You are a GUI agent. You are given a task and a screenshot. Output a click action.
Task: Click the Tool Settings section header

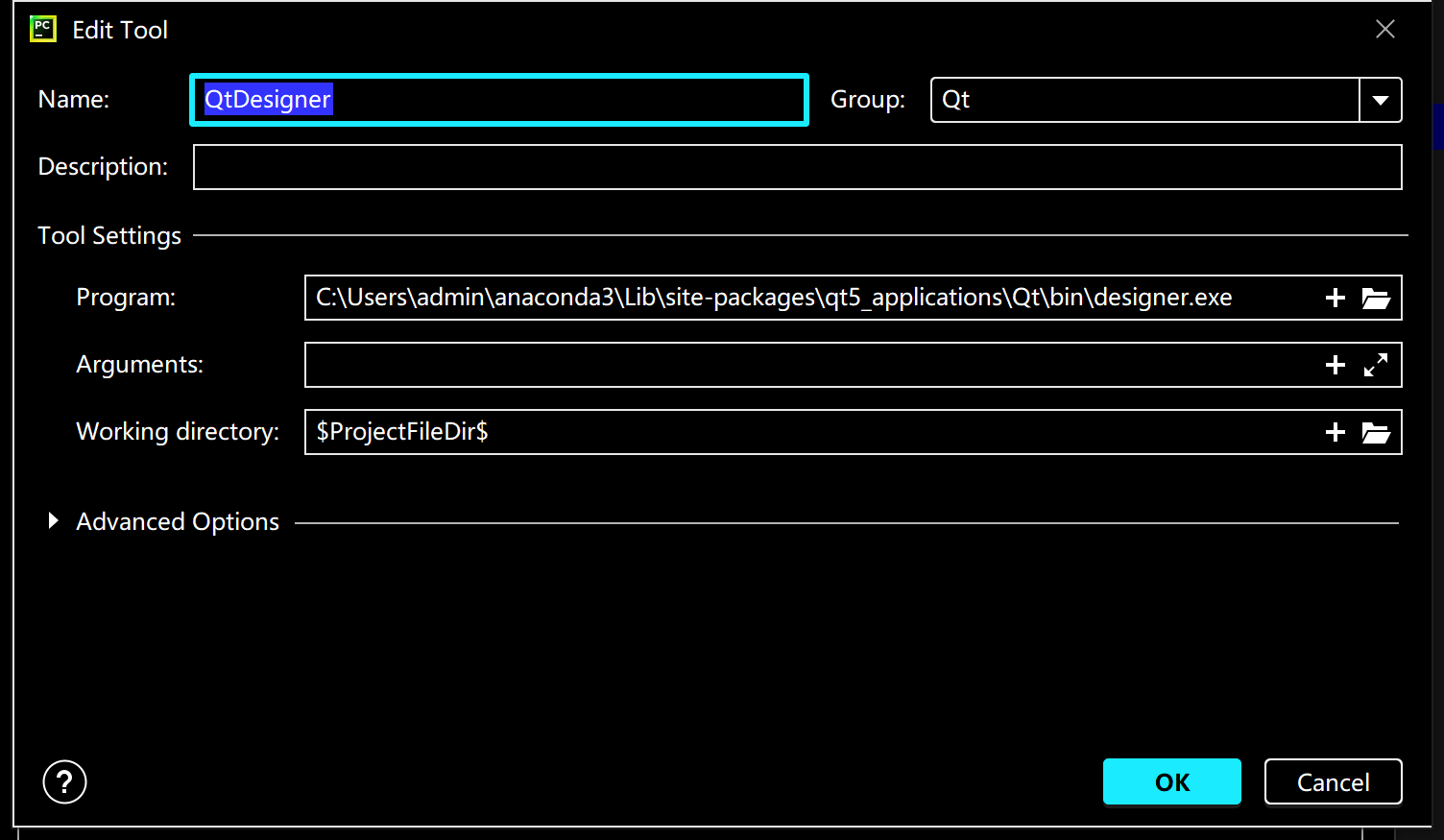108,234
